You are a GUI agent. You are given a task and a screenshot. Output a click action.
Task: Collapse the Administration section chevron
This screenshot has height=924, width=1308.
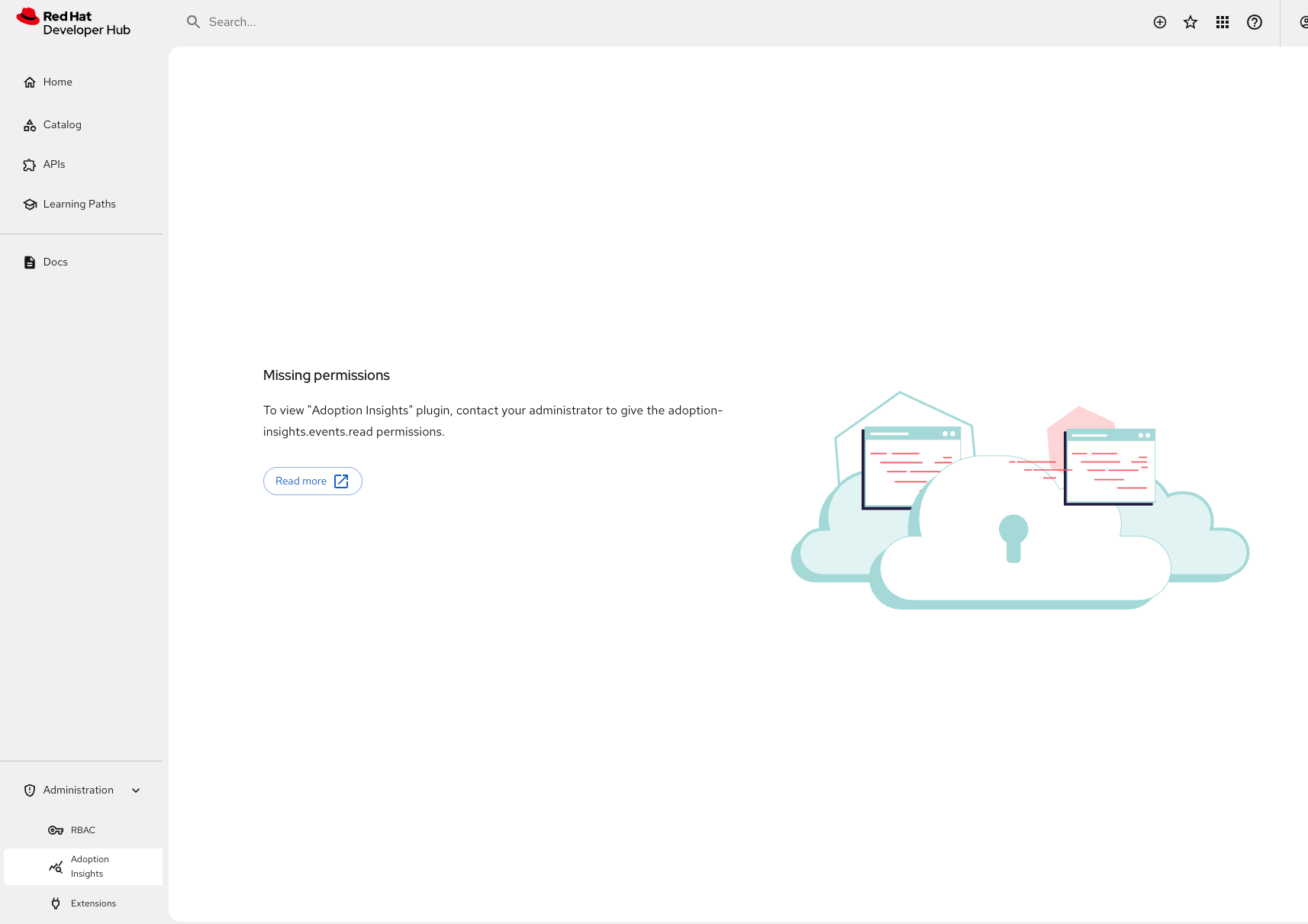(x=136, y=790)
